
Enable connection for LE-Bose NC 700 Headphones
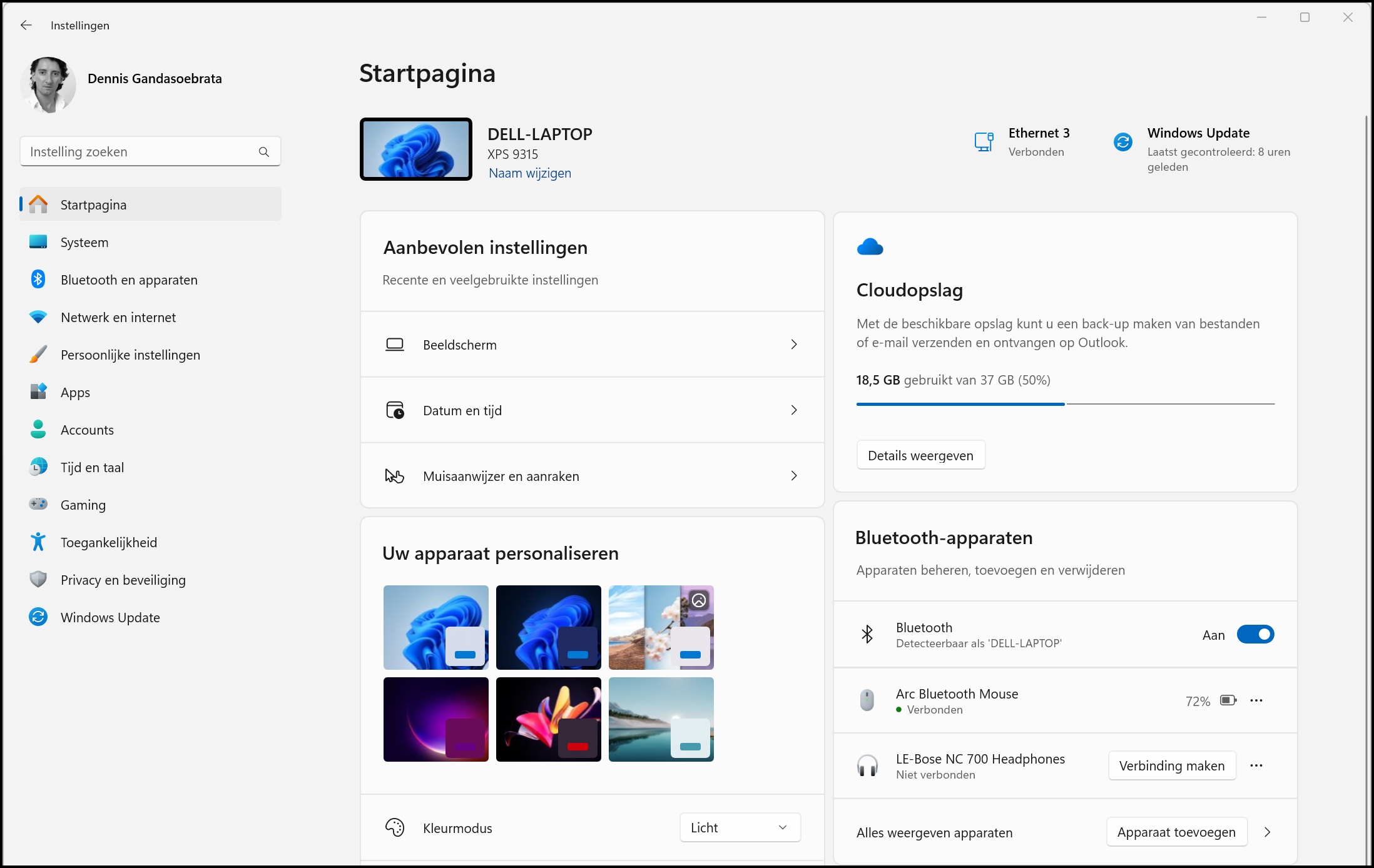(1171, 764)
